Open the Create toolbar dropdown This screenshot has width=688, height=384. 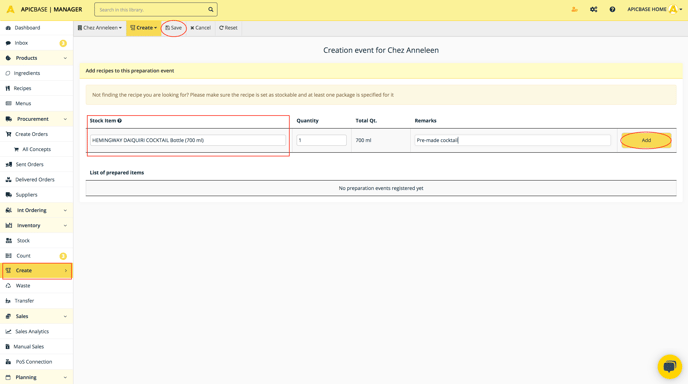pyautogui.click(x=143, y=28)
